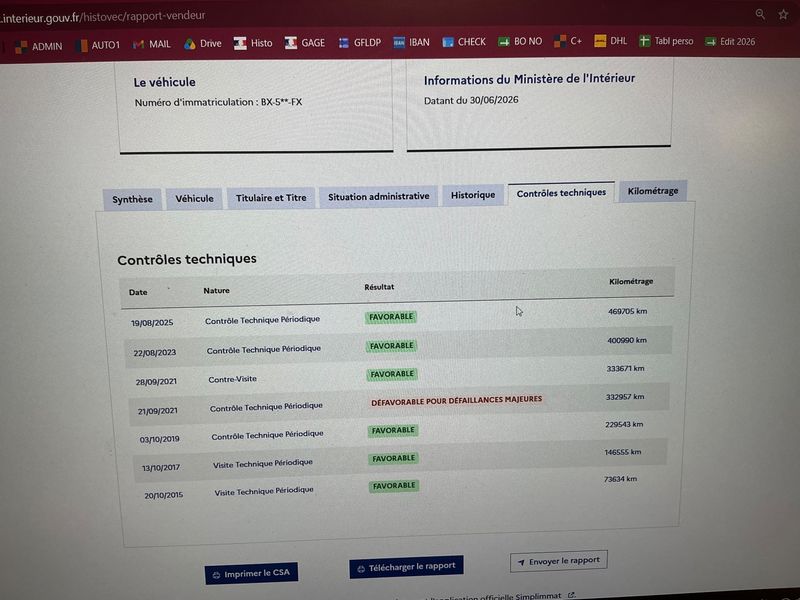Select the date 19/08/2025
The width and height of the screenshot is (800, 600).
pyautogui.click(x=152, y=323)
